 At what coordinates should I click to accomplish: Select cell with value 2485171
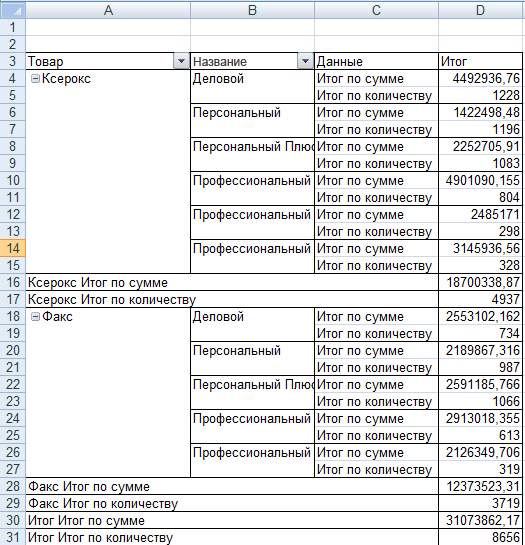tap(480, 214)
